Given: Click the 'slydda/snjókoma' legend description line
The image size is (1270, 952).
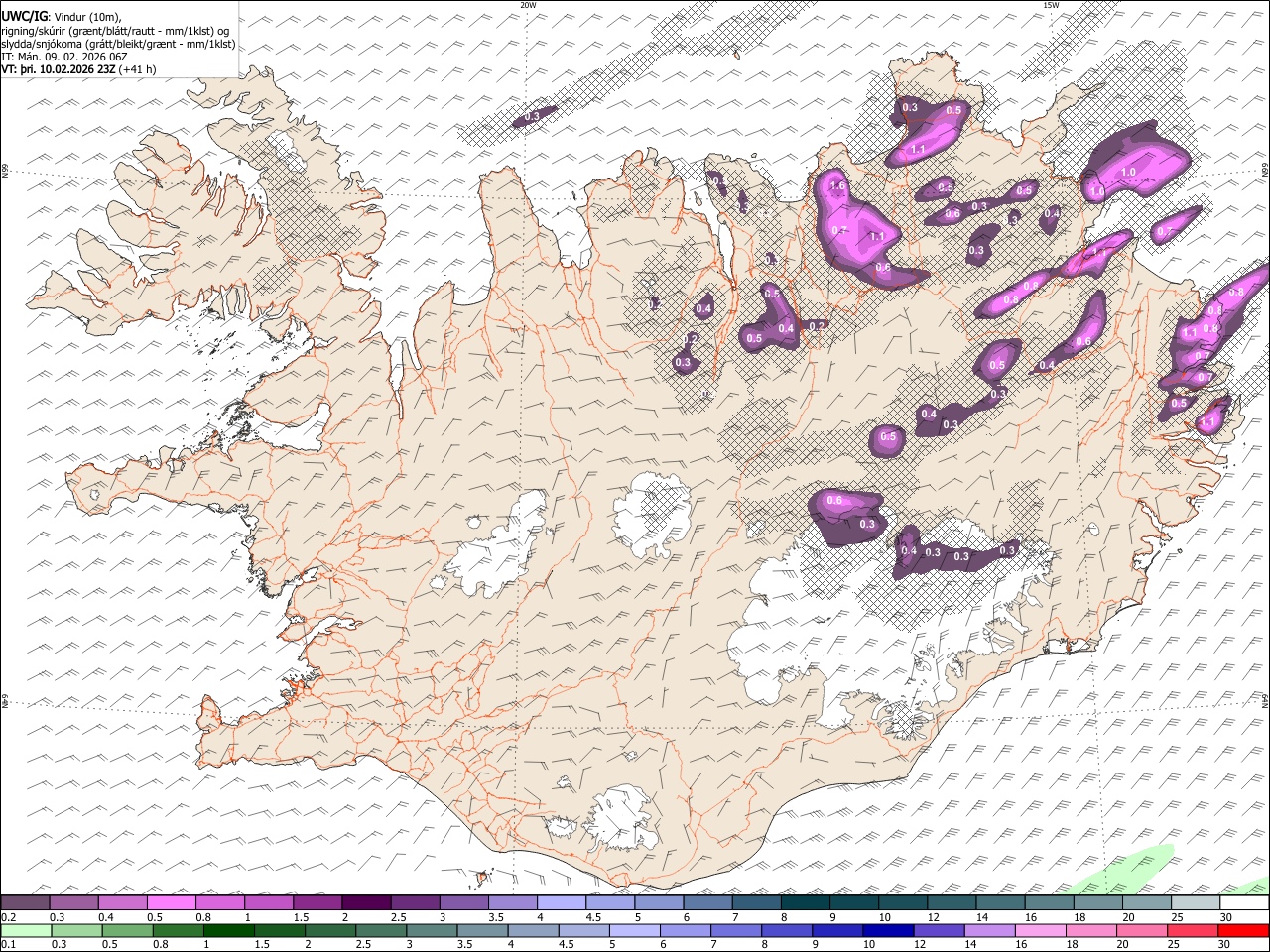Looking at the screenshot, I should [118, 44].
